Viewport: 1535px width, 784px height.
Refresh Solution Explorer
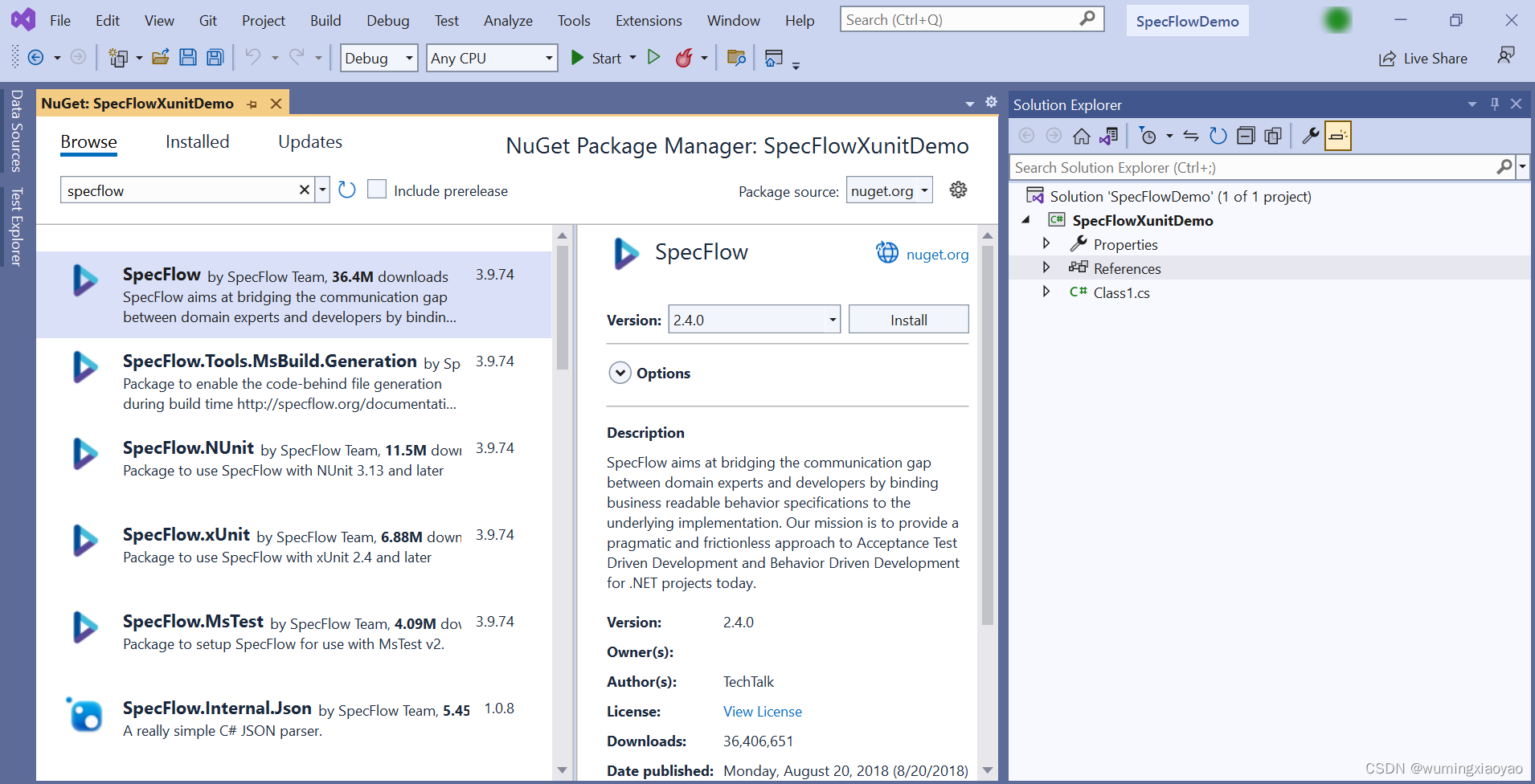coord(1218,137)
